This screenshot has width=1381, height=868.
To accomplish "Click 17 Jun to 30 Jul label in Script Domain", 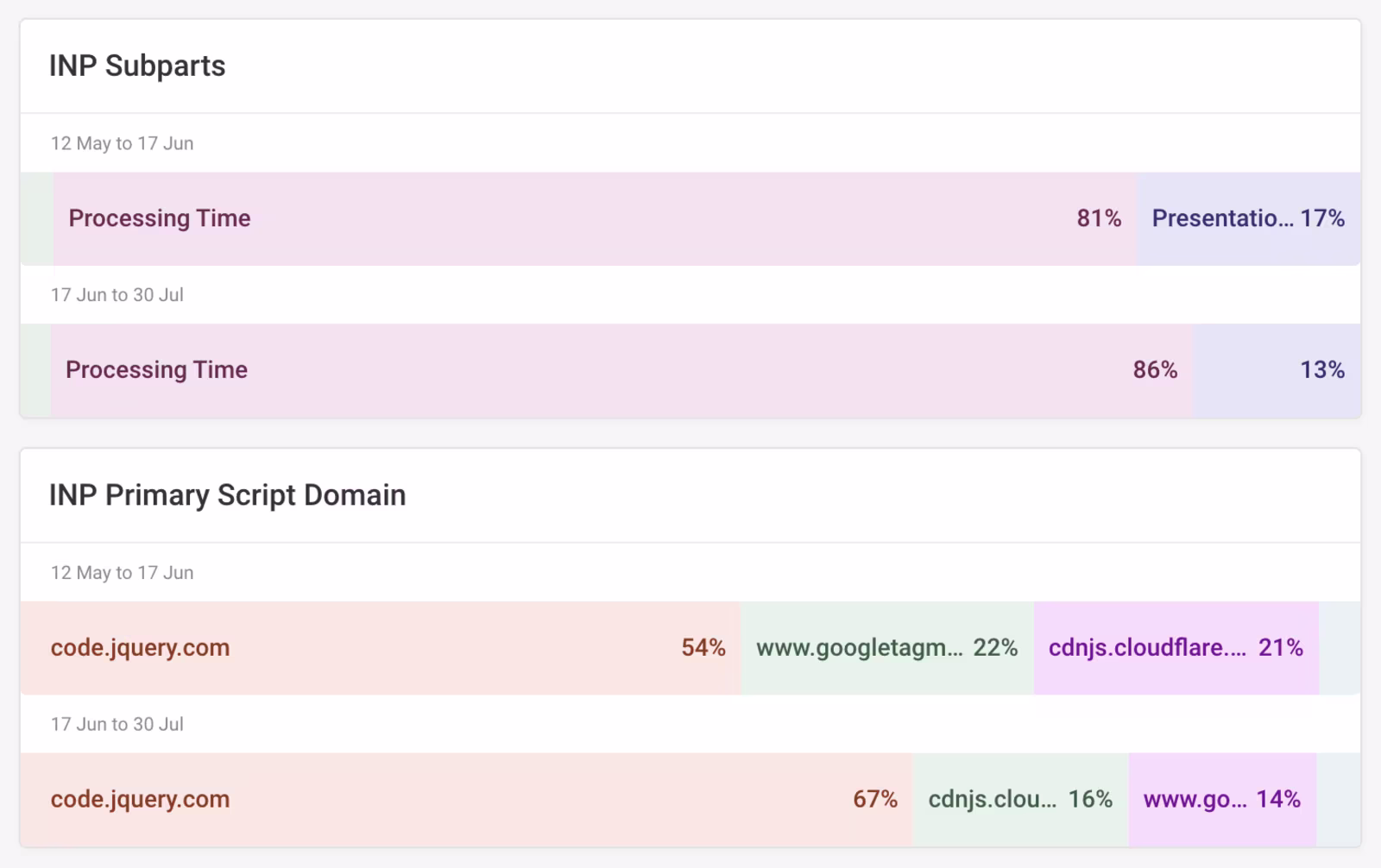I will (117, 725).
